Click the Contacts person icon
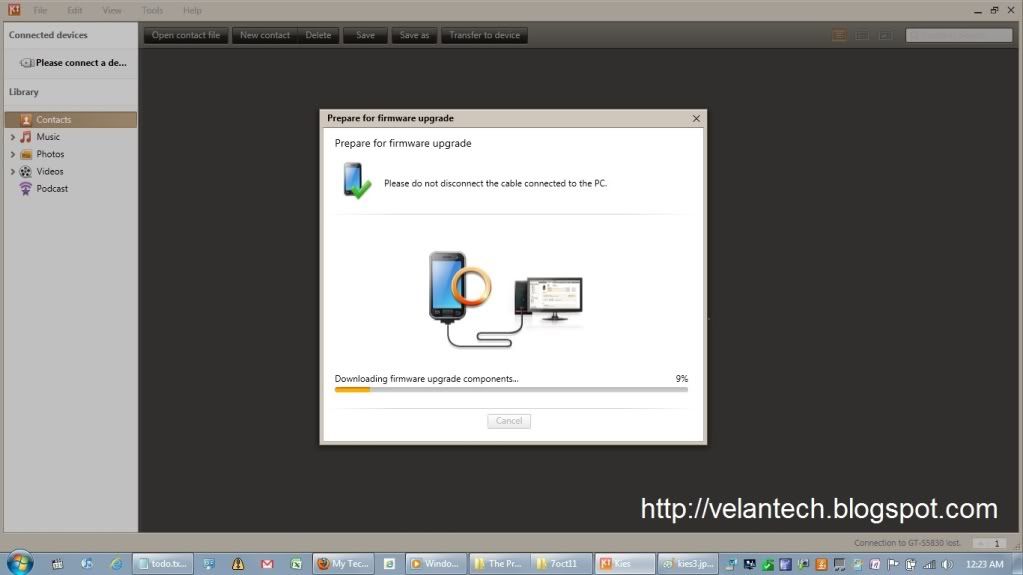Image resolution: width=1023 pixels, height=575 pixels. pyautogui.click(x=25, y=119)
